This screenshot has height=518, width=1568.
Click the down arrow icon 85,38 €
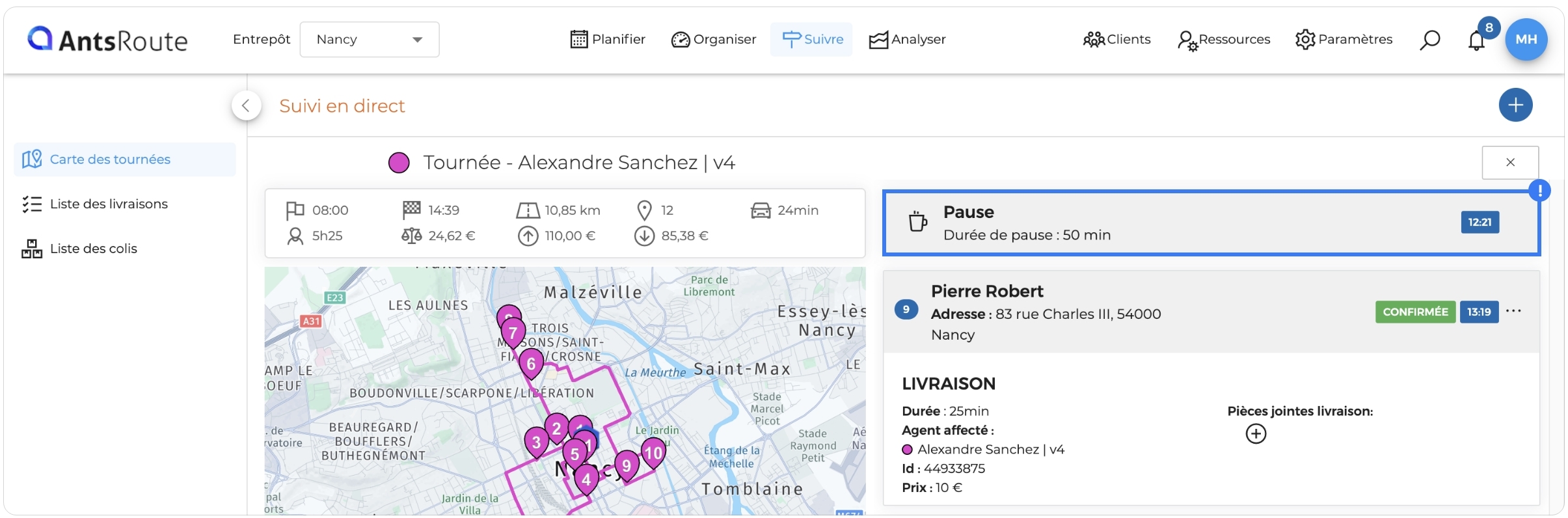point(644,236)
